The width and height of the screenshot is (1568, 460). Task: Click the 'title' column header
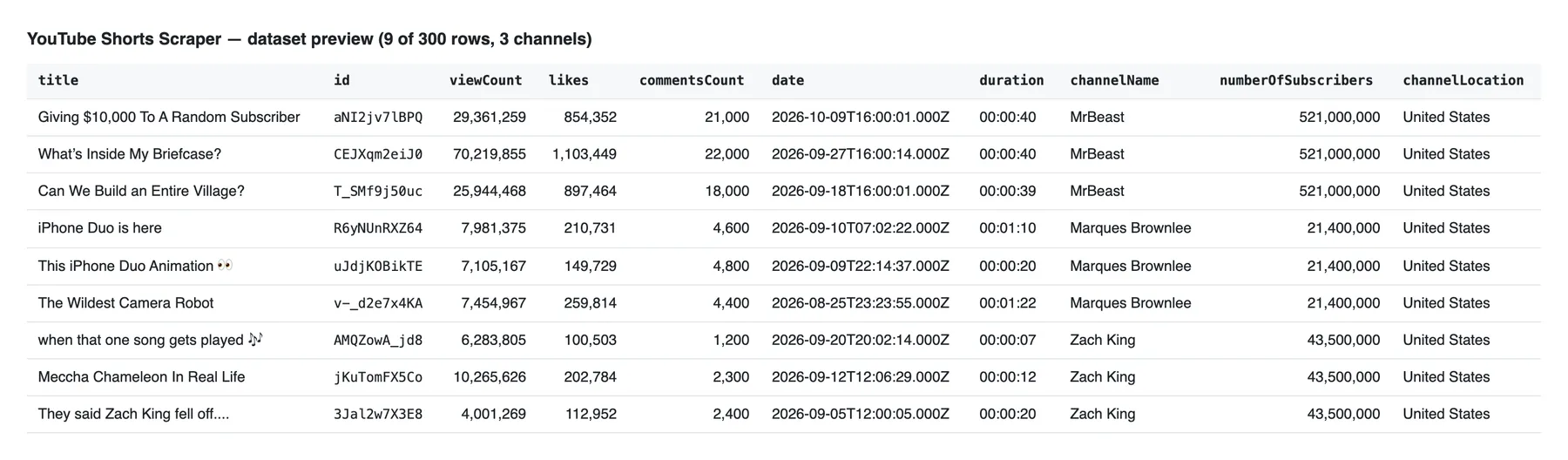(x=58, y=80)
